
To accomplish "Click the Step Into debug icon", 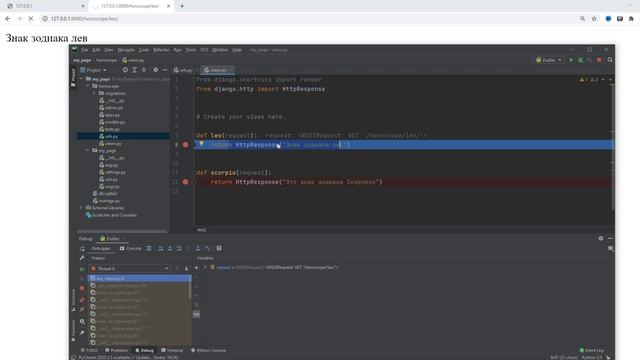I will point(170,248).
